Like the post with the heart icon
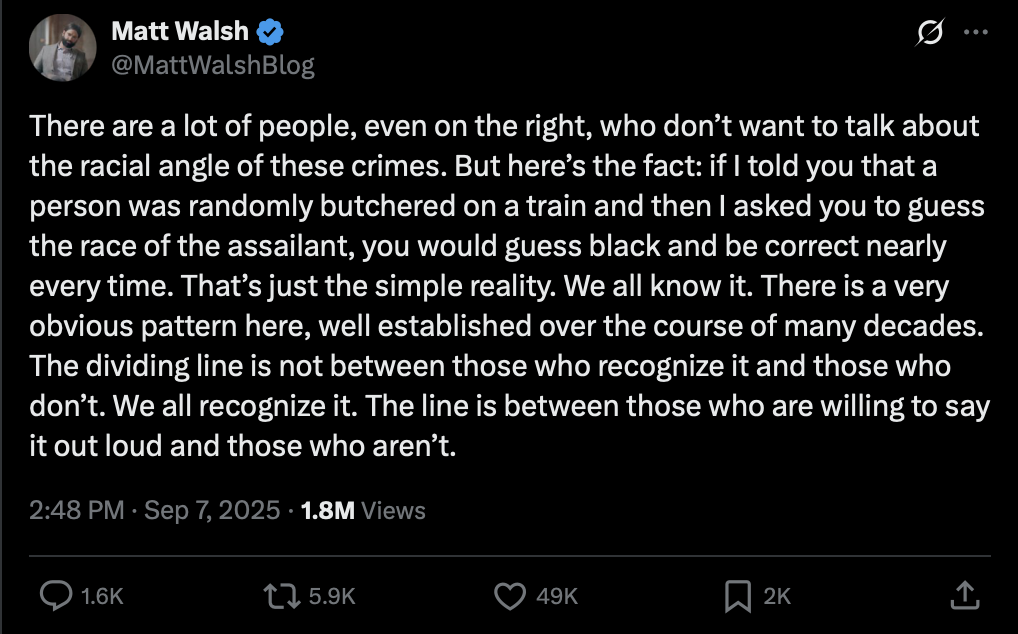Screen dimensions: 1018x634 510,596
